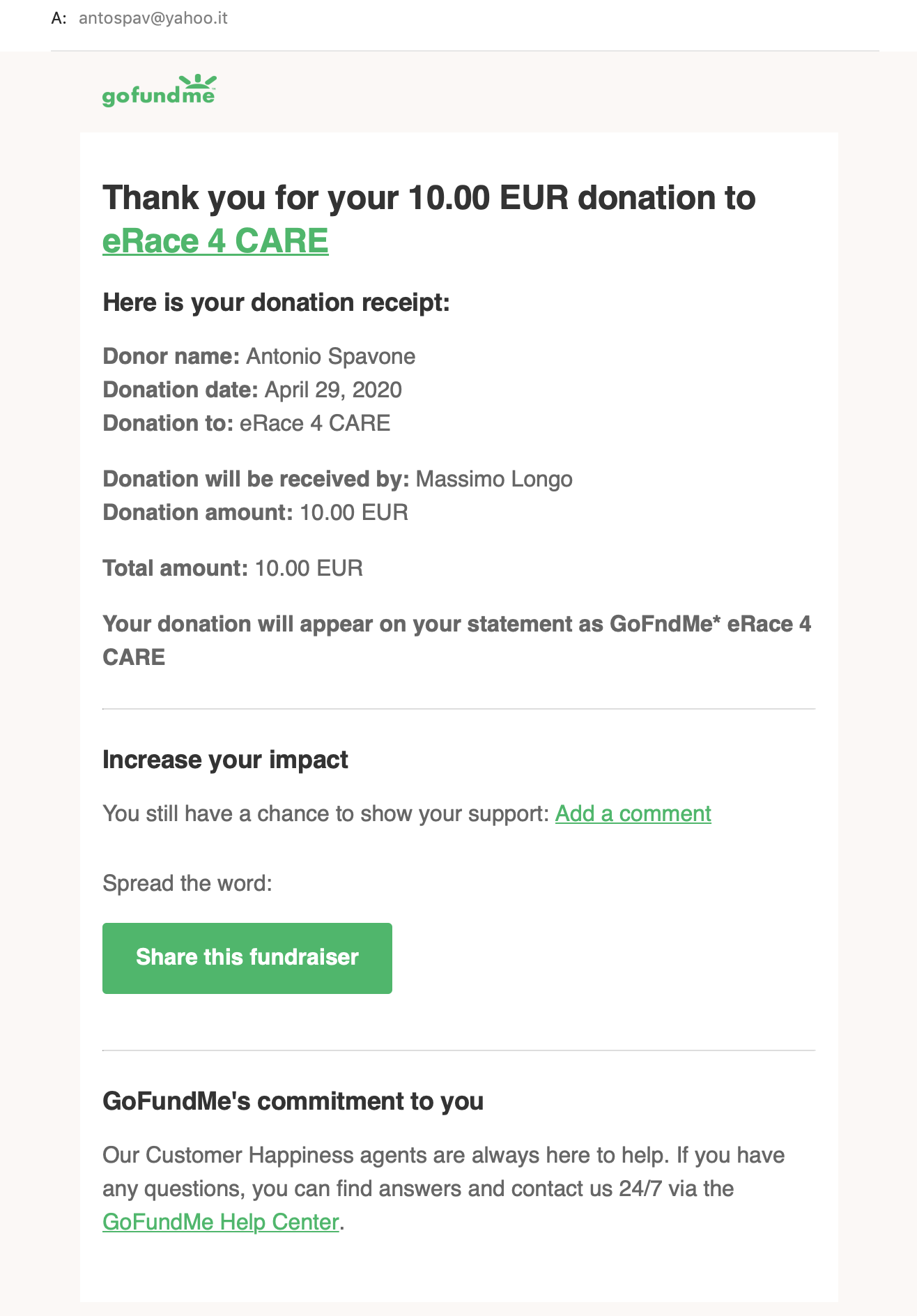Click the Customer Happiness agents paragraph
This screenshot has width=917, height=1316.
coord(443,1172)
